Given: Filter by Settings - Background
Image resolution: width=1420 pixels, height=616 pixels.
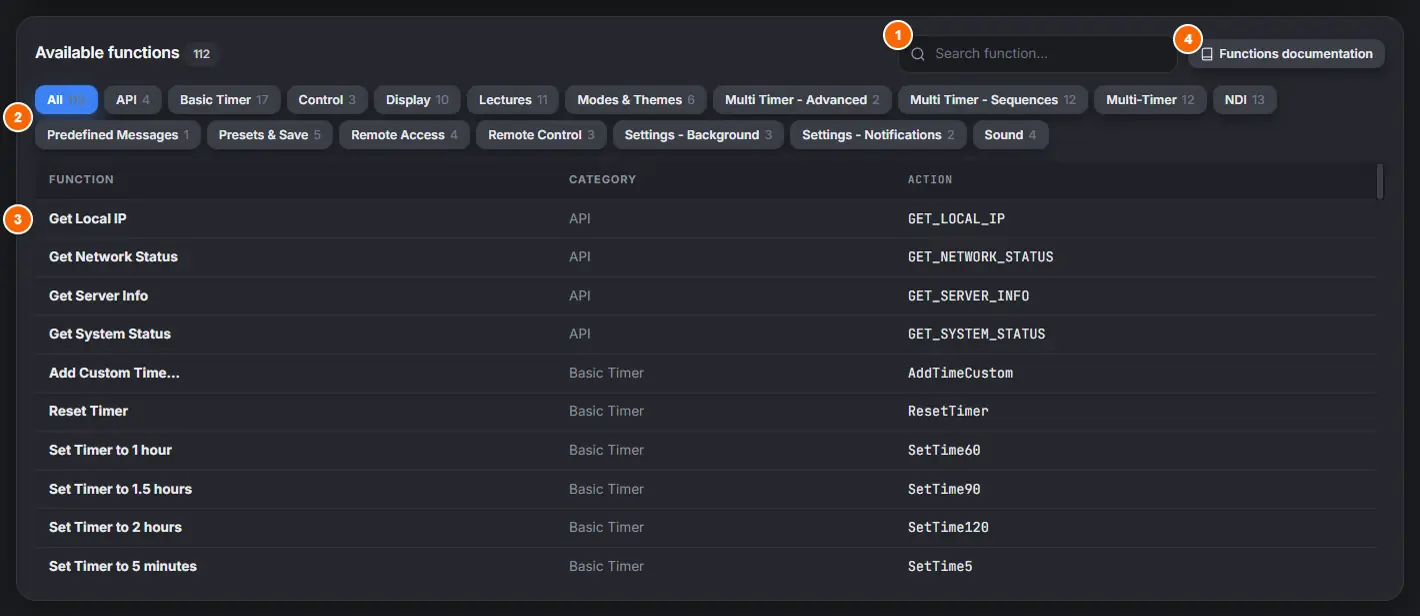Looking at the screenshot, I should (x=698, y=135).
